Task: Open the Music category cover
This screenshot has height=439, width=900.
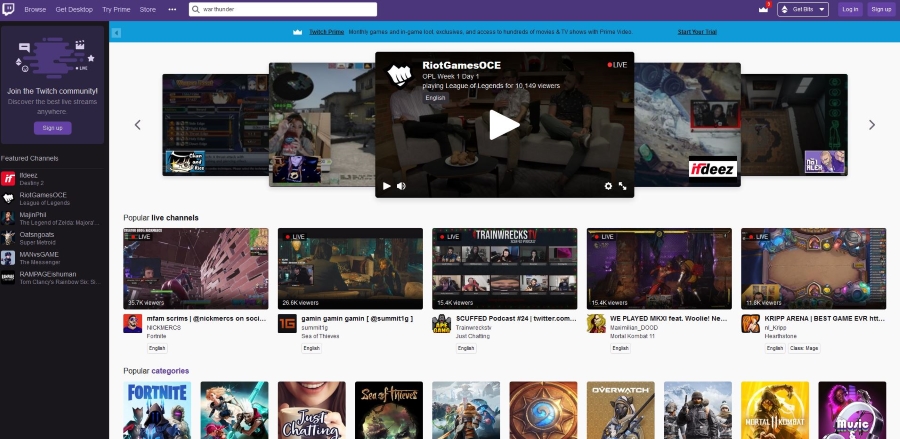Action: point(852,410)
